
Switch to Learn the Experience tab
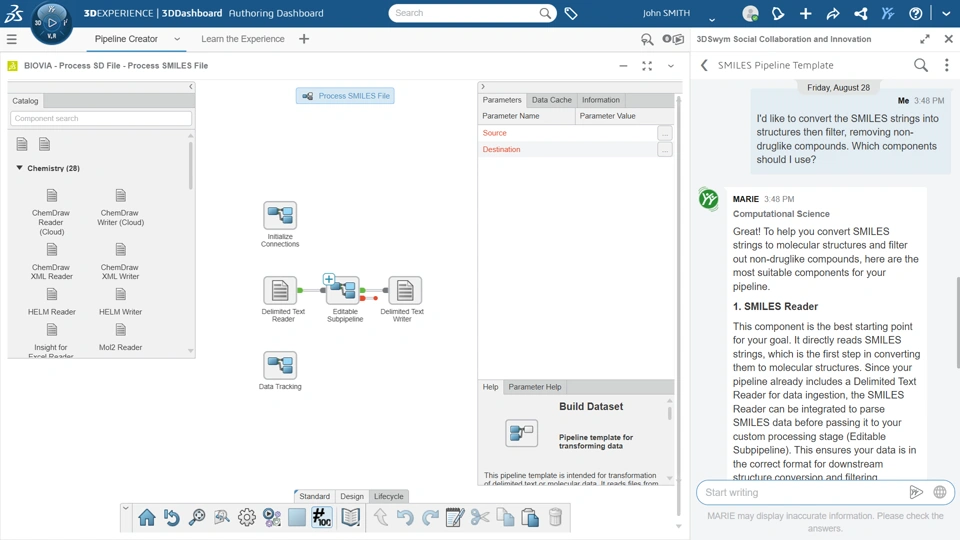pyautogui.click(x=242, y=39)
